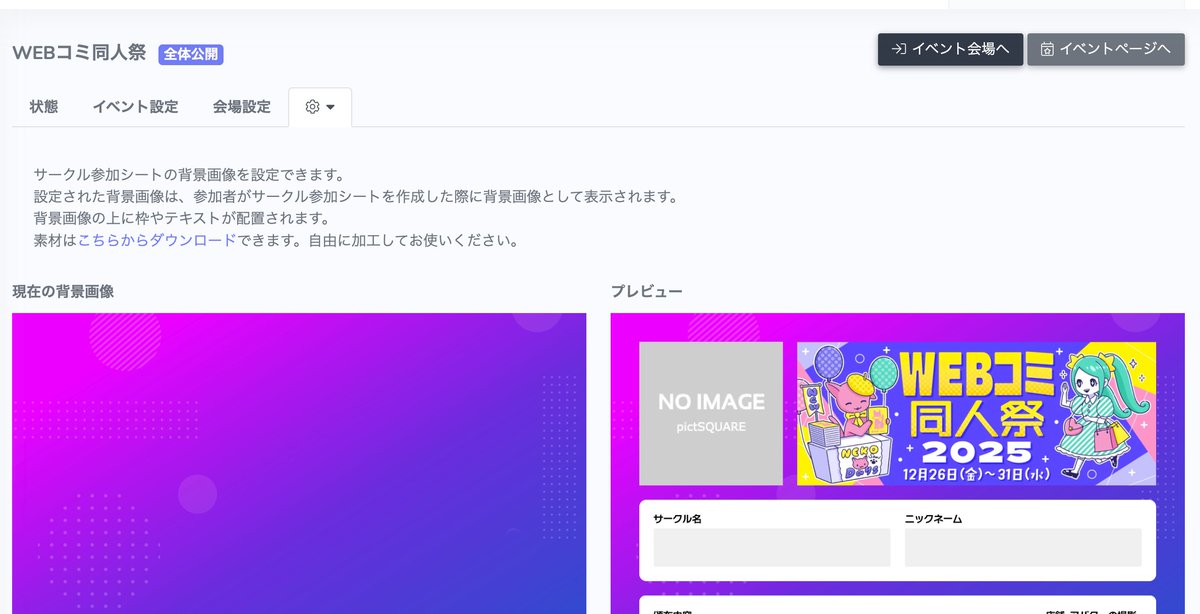Click the WEBコミ同人祭 event title
The width and height of the screenshot is (1200, 614).
[80, 54]
